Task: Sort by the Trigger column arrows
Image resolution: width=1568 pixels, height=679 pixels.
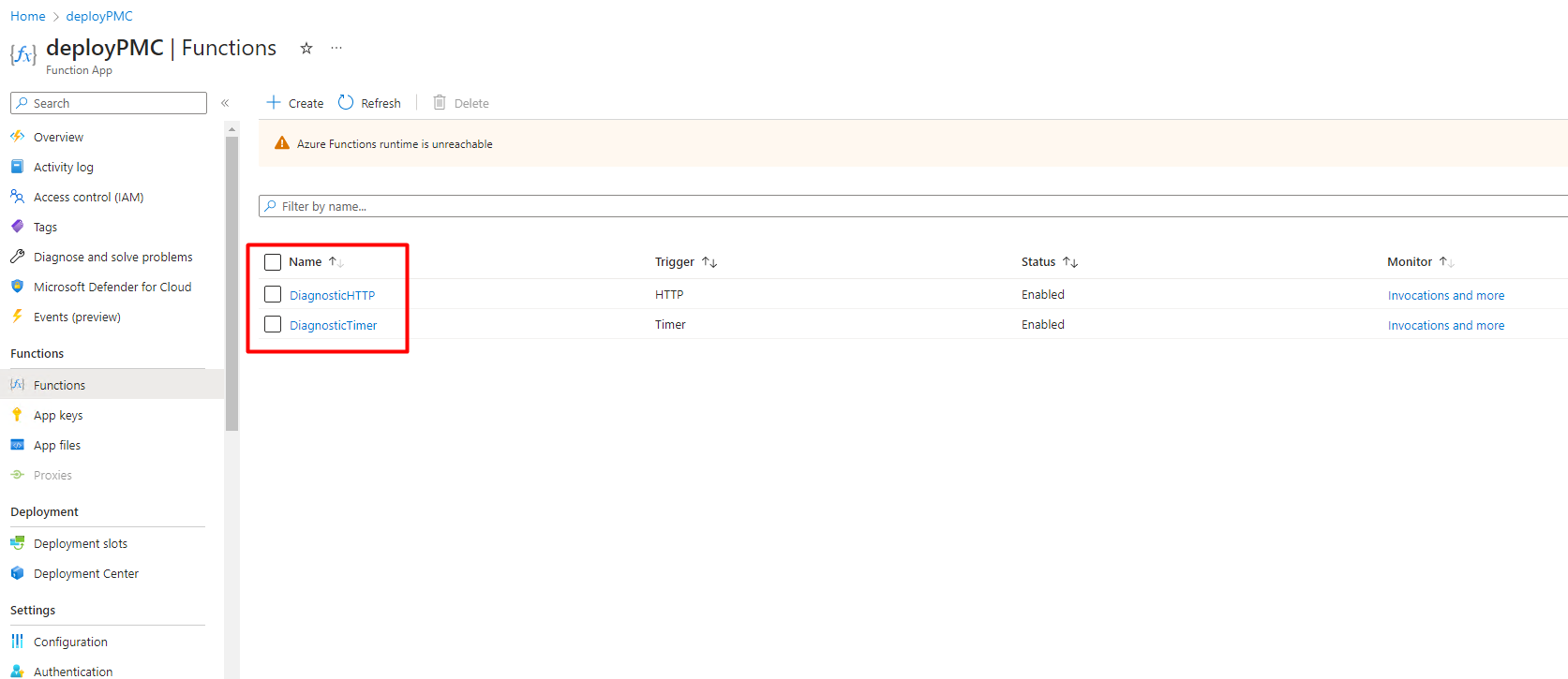Action: [709, 262]
